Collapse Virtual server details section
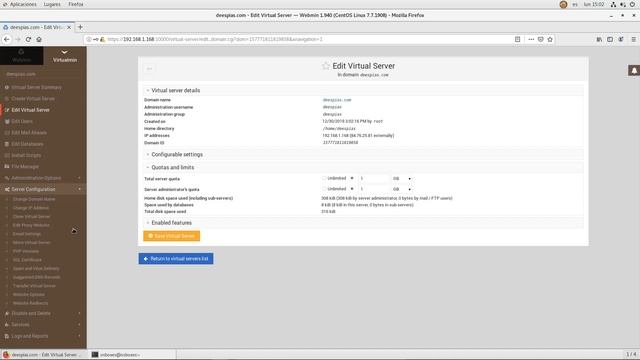The width and height of the screenshot is (640, 360). (x=176, y=91)
